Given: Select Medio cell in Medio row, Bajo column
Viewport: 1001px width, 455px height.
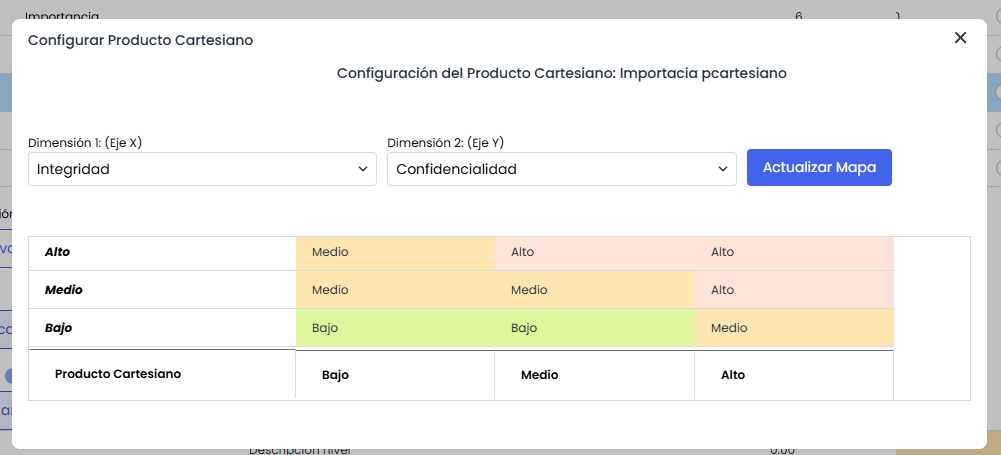Looking at the screenshot, I should click(x=395, y=290).
